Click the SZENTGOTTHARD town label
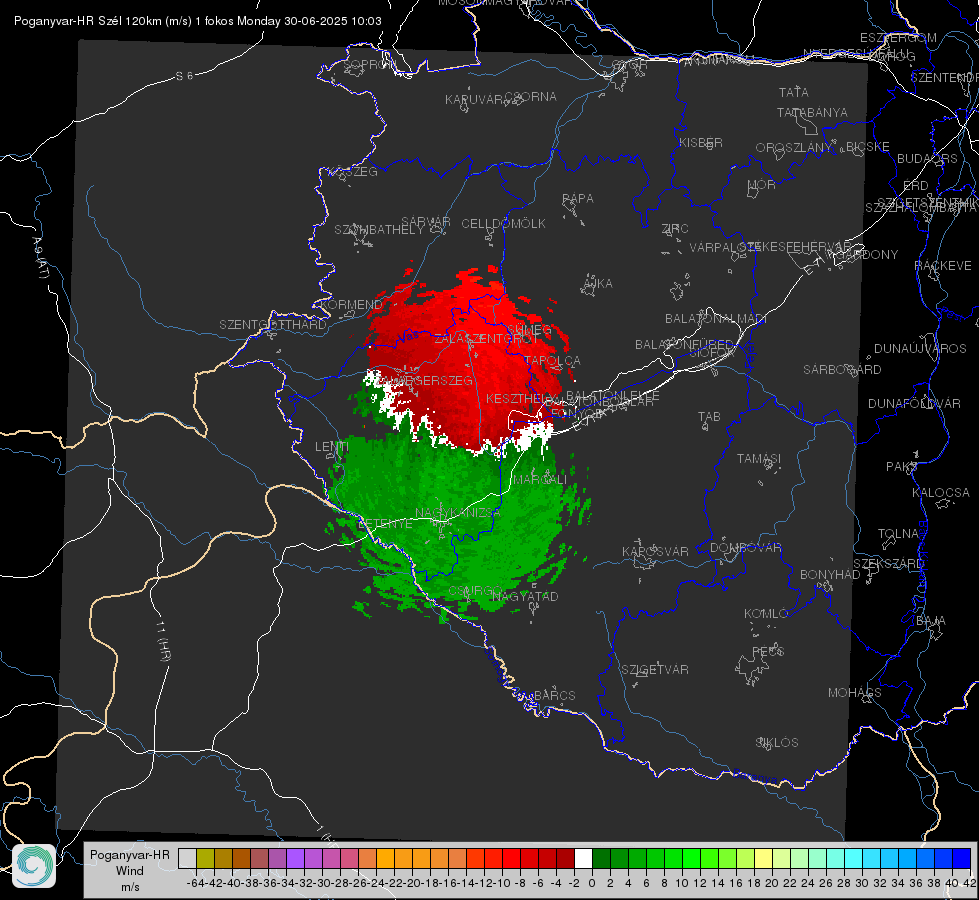 [x=273, y=325]
